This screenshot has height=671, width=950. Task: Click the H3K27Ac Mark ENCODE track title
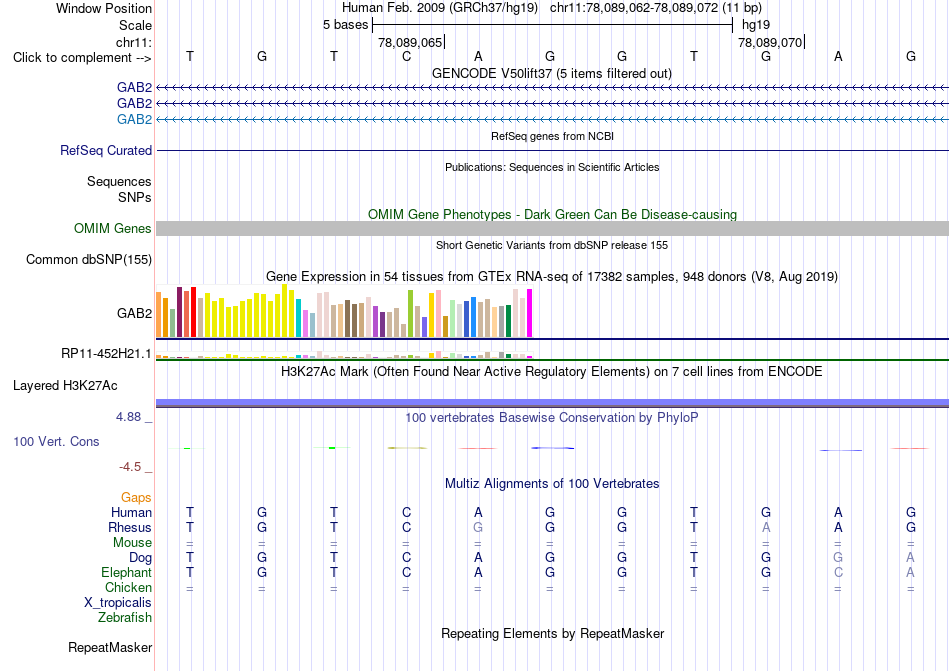point(552,371)
